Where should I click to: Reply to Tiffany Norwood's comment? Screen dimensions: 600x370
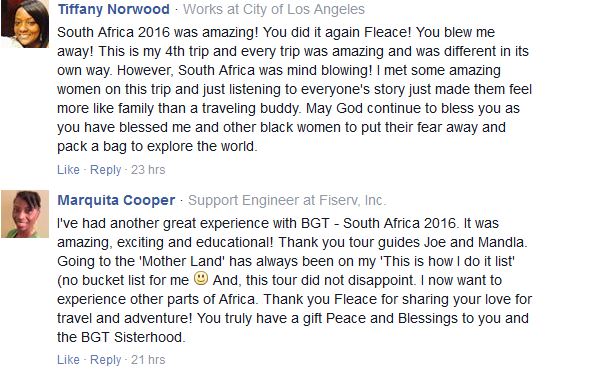[x=105, y=170]
